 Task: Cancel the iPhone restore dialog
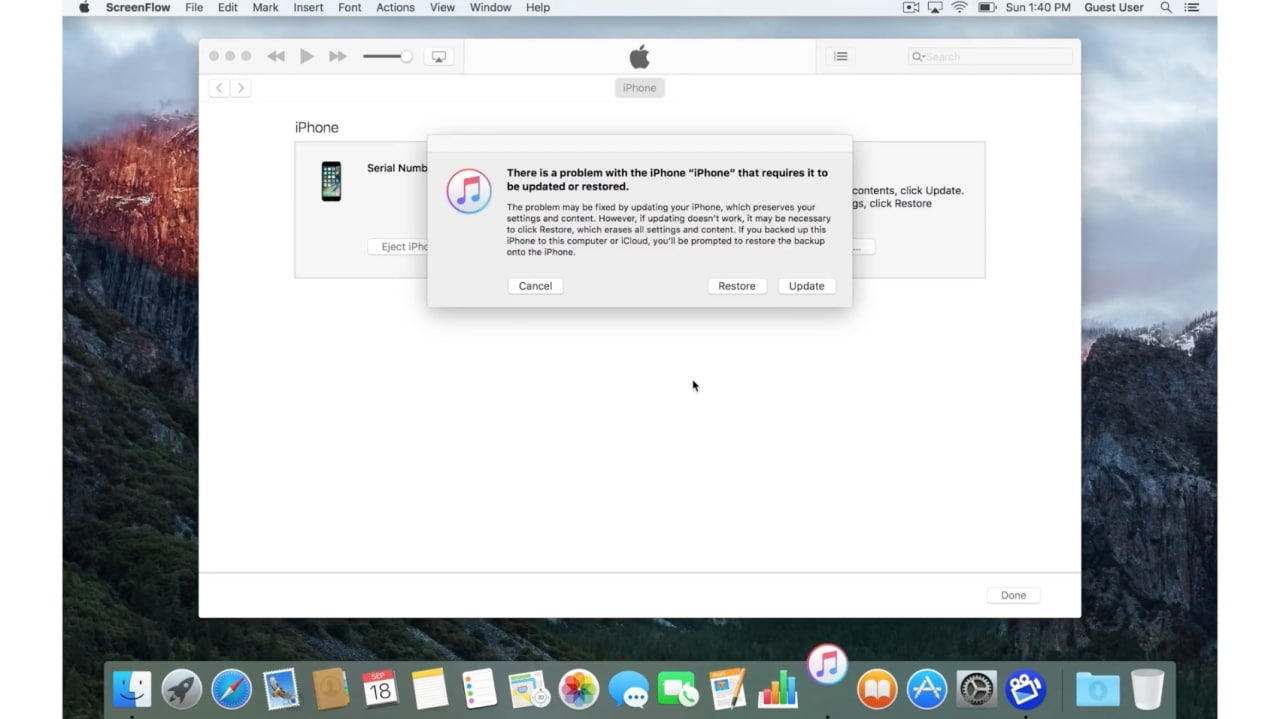click(x=535, y=286)
